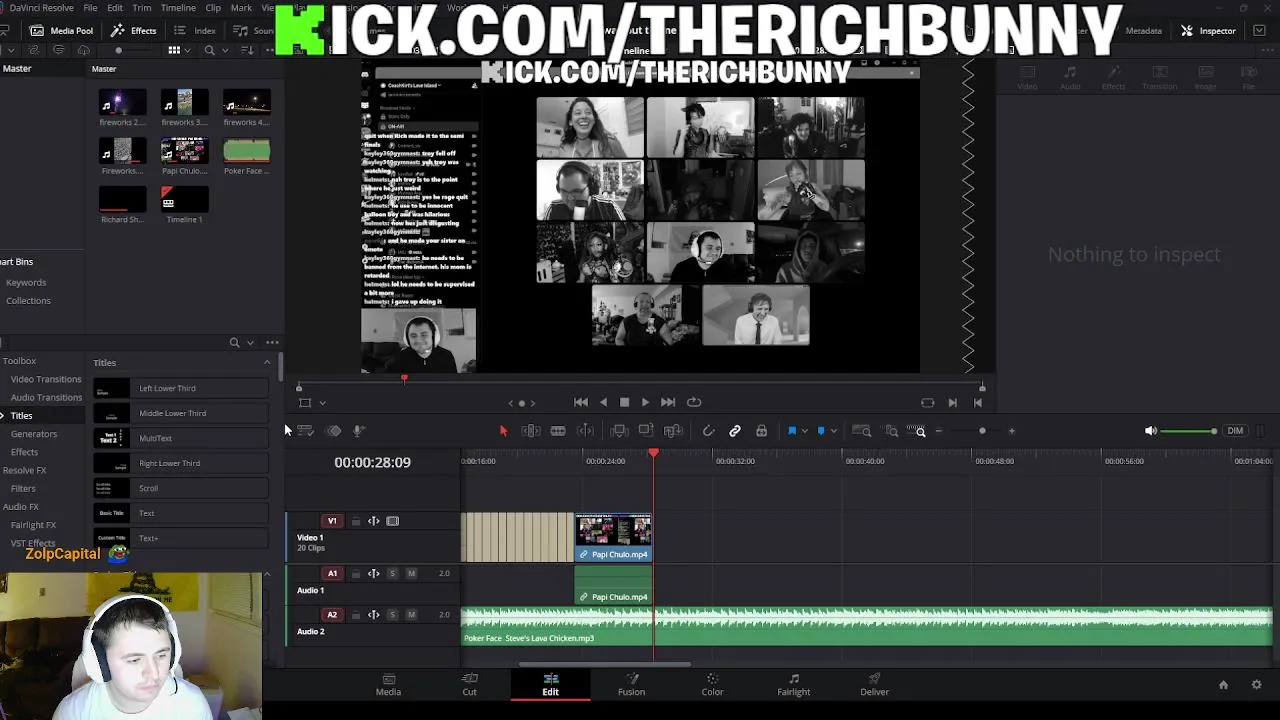The image size is (1280, 720).
Task: Toggle Loop playback in viewer
Action: [694, 402]
